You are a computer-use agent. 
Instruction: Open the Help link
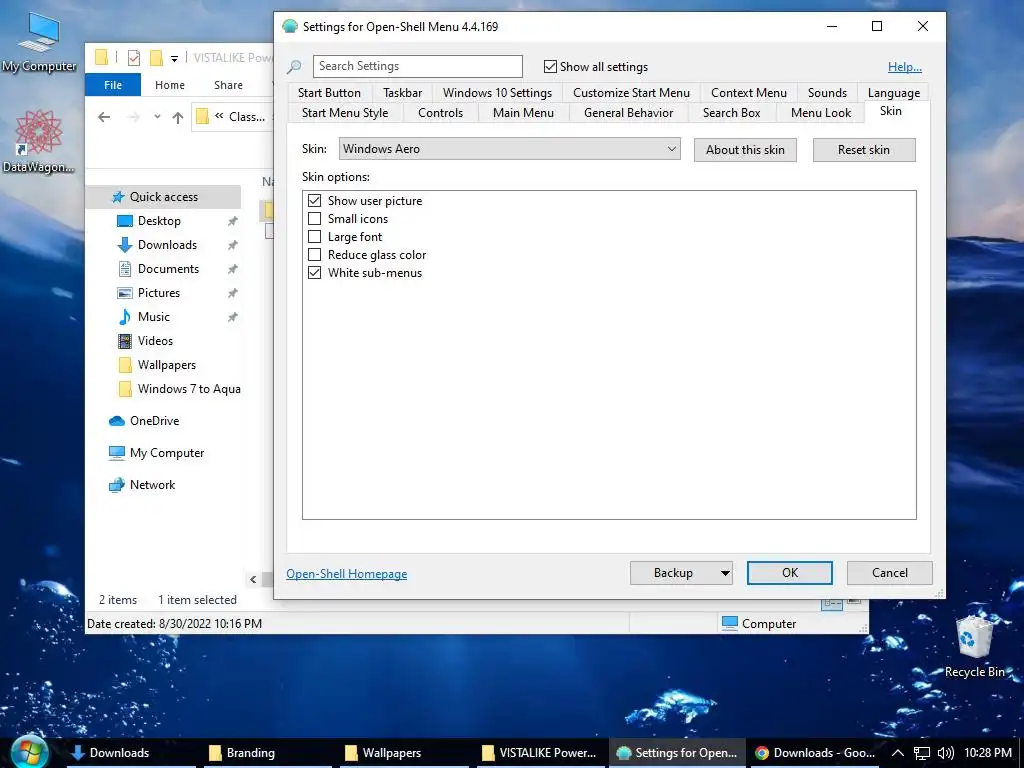(x=904, y=67)
